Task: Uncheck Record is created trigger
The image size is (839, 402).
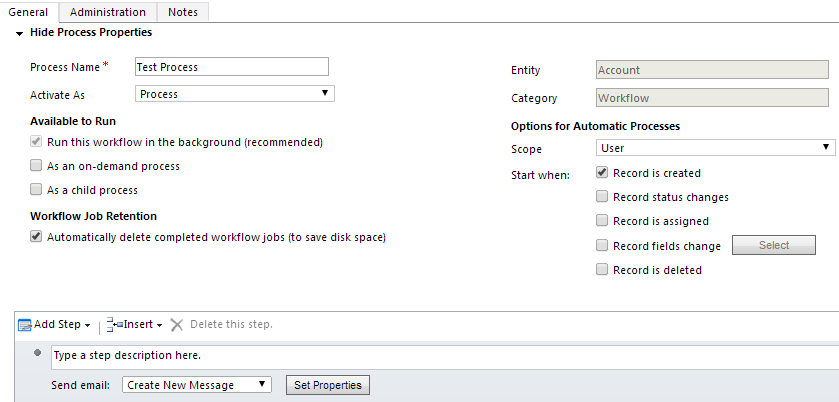Action: pyautogui.click(x=602, y=173)
